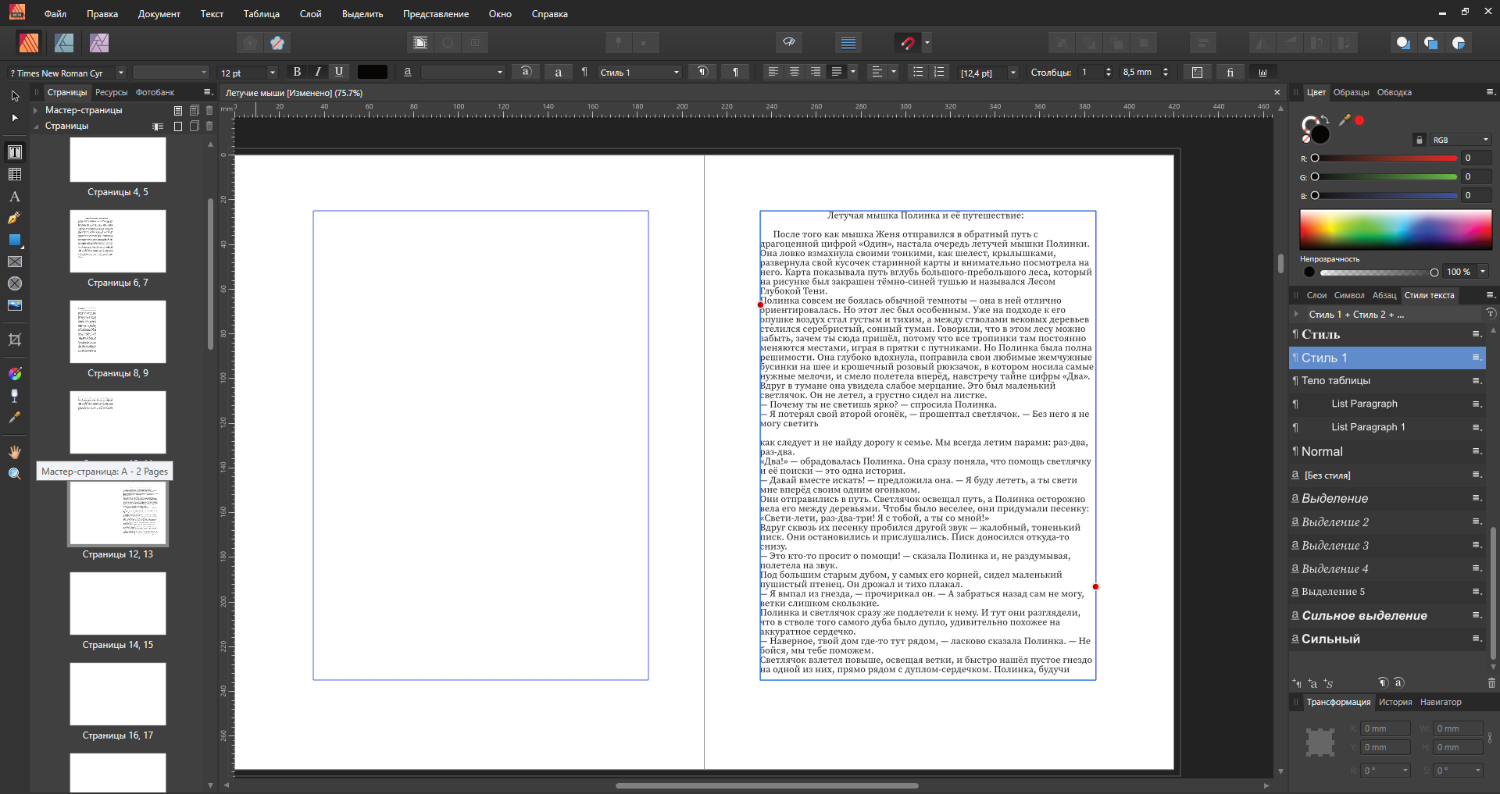Image resolution: width=1500 pixels, height=794 pixels.
Task: Switch to the Образцы tab
Action: (1351, 92)
